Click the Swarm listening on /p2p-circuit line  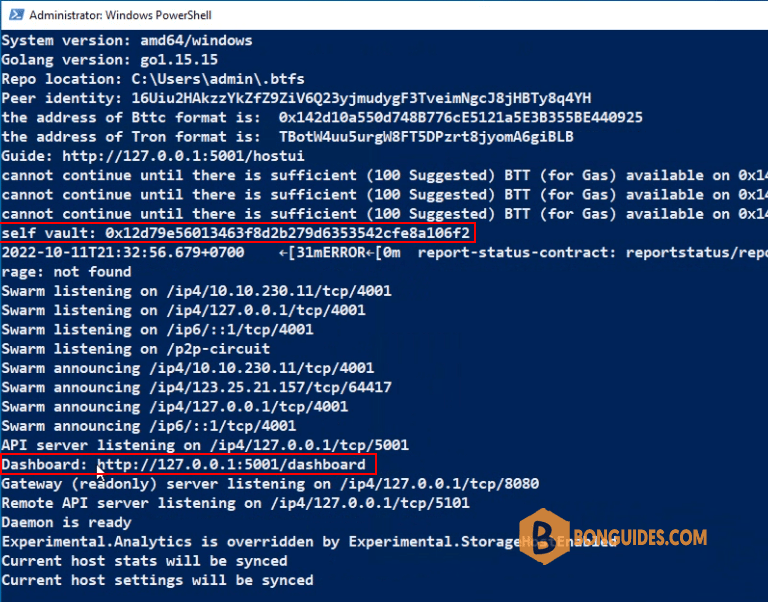point(135,349)
